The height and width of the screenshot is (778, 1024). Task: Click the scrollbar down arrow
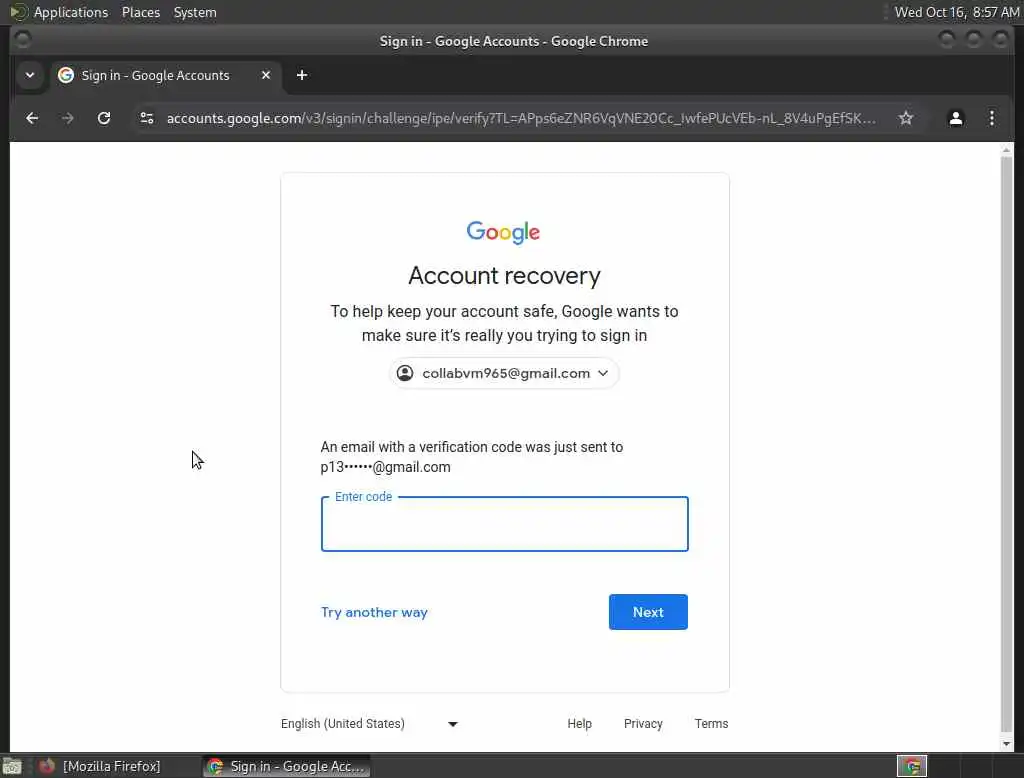tap(1006, 744)
